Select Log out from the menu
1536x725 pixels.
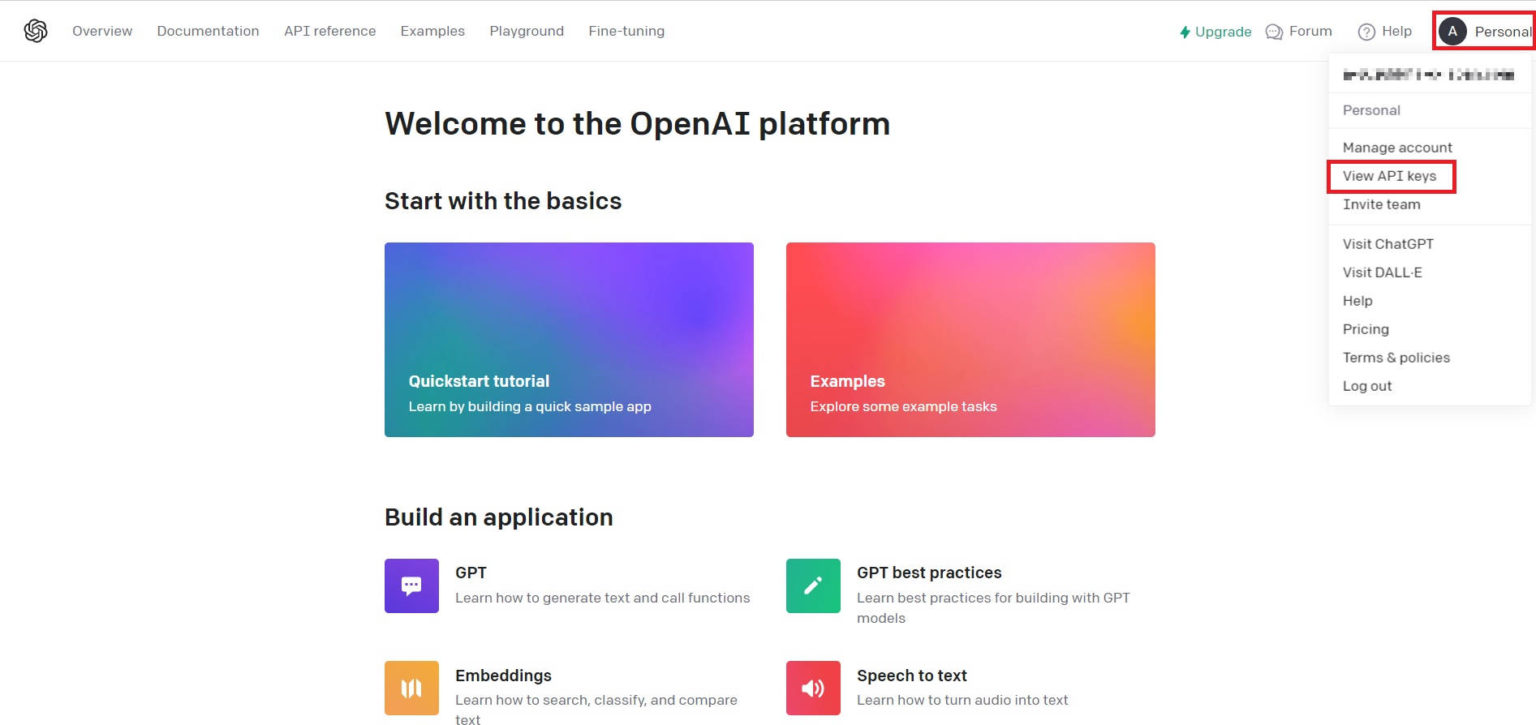point(1366,385)
